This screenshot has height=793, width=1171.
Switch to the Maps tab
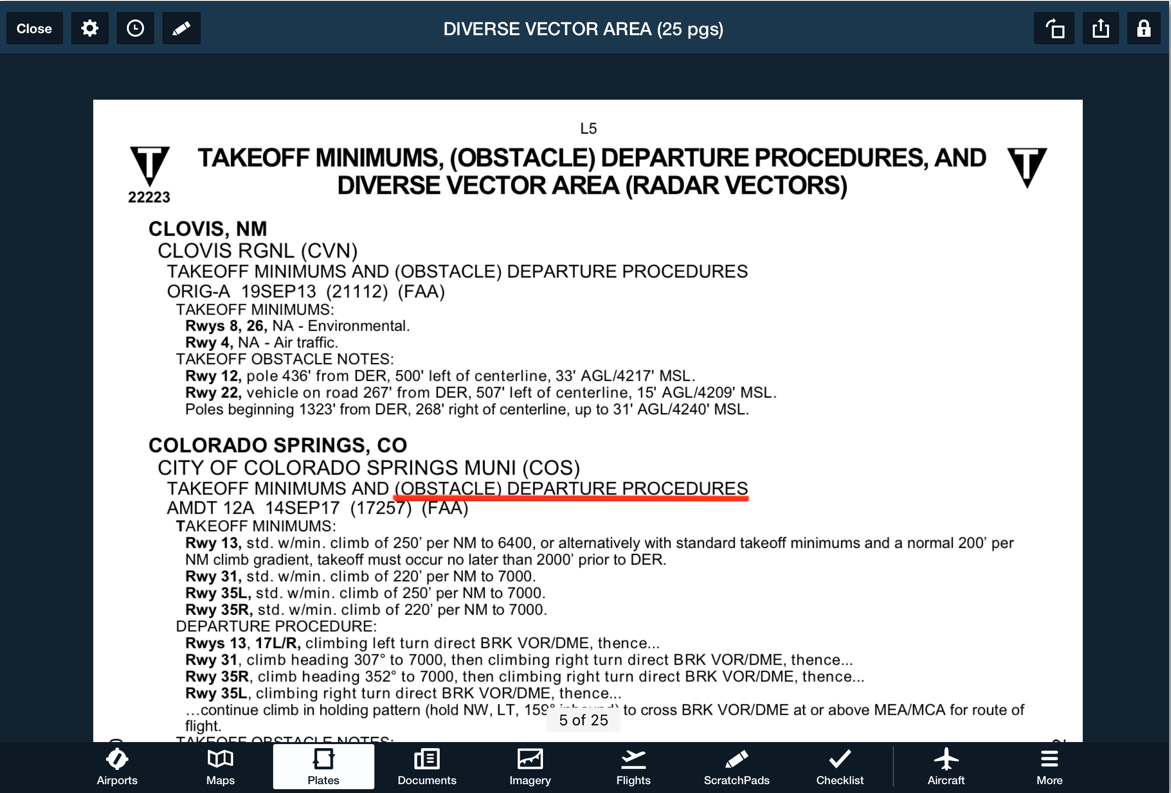point(220,767)
